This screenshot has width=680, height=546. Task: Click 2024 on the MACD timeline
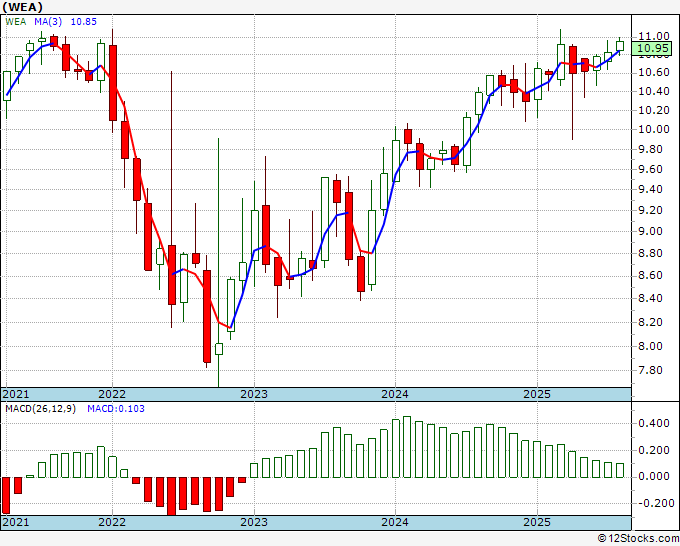click(395, 522)
